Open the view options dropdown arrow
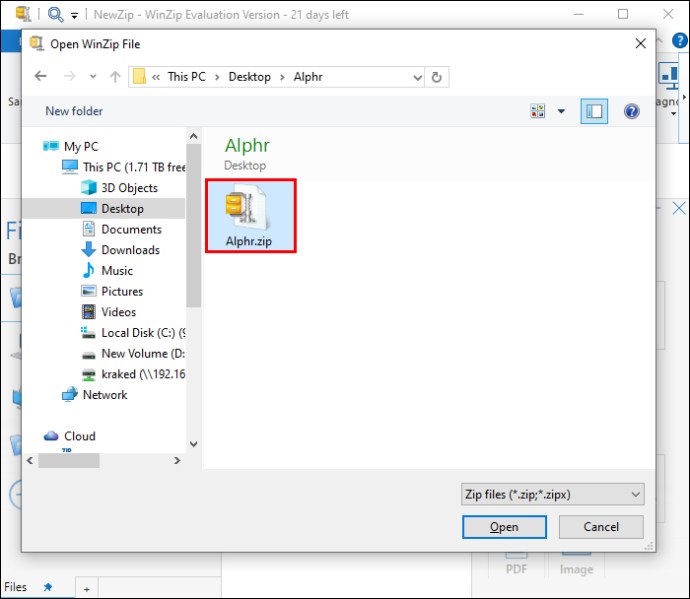This screenshot has height=599, width=690. [562, 111]
